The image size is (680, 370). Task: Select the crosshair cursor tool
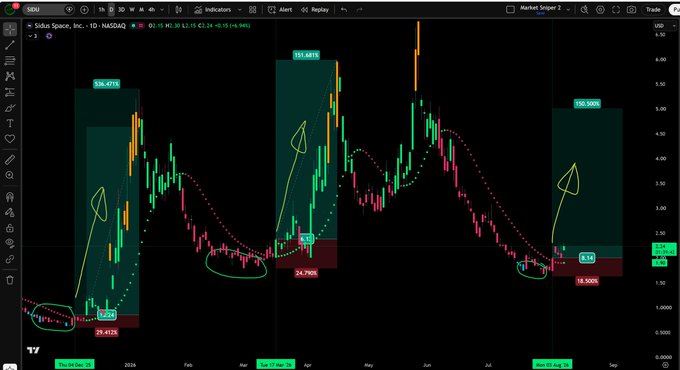point(10,29)
